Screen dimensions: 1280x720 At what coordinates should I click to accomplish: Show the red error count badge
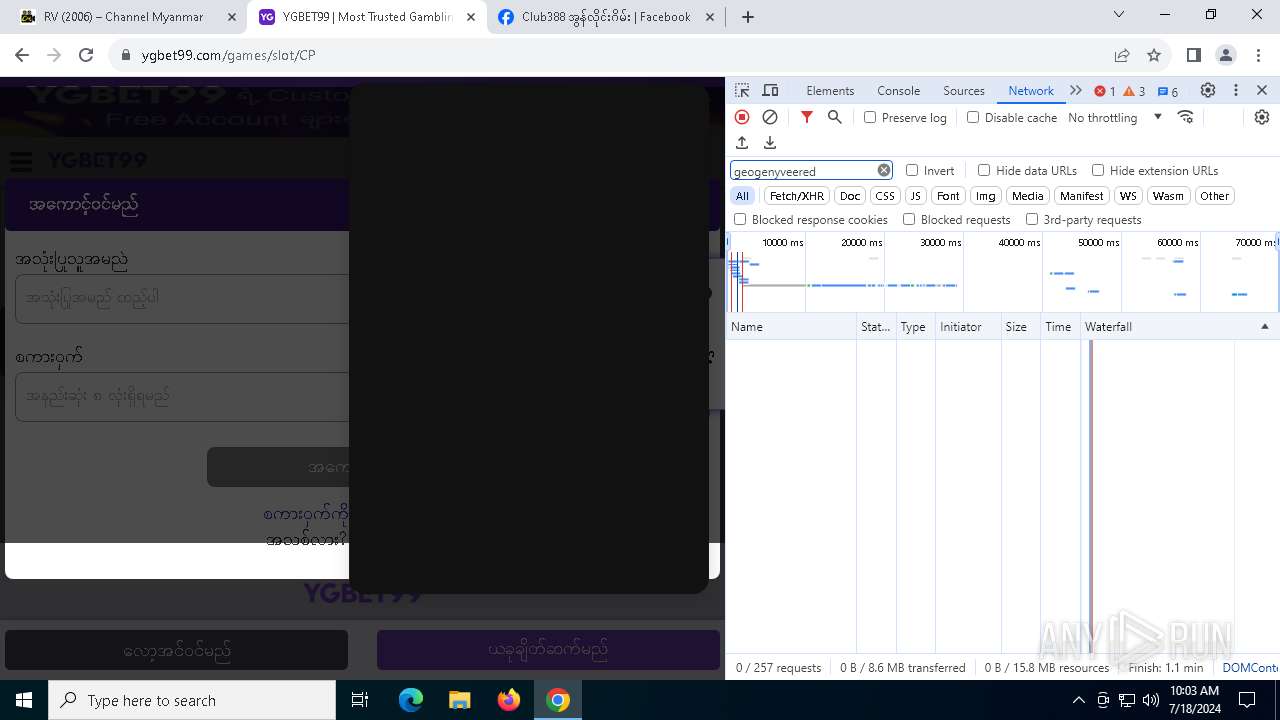pos(1105,91)
